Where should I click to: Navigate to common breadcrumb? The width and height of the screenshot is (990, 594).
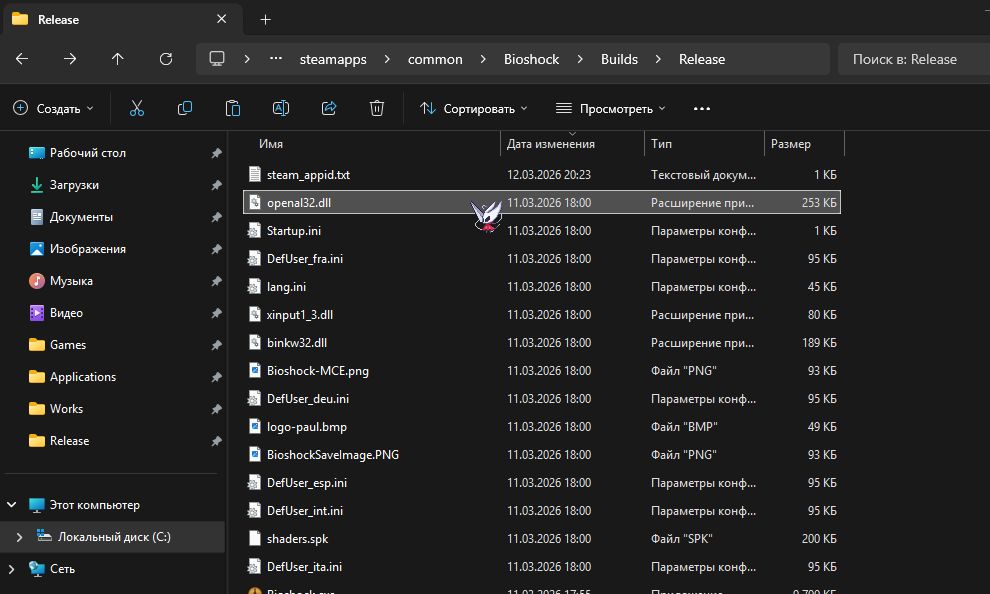pyautogui.click(x=435, y=59)
